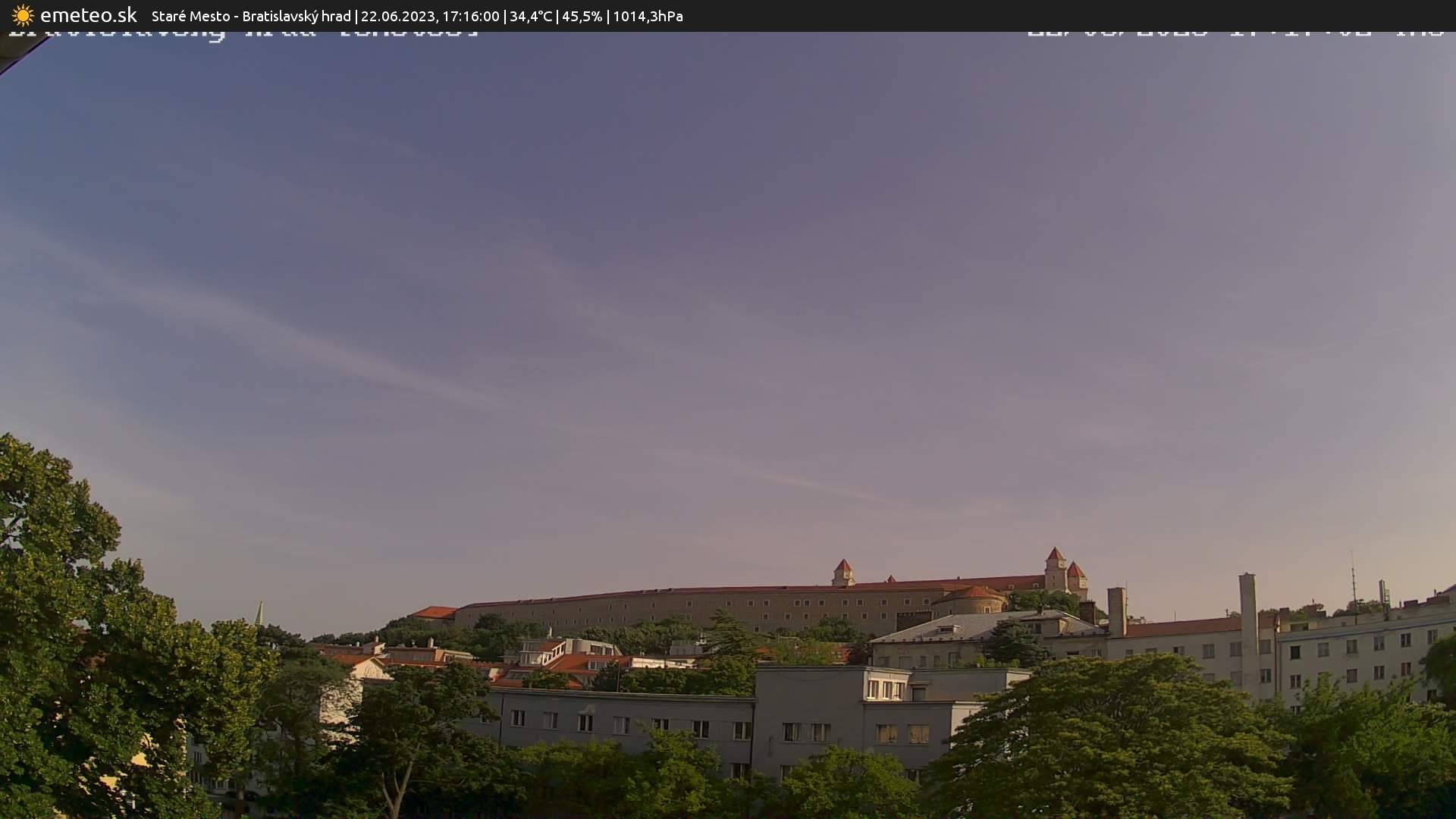Click the sun weather icon beside emeteo.sk
Viewport: 1456px width, 819px height.
coord(23,15)
